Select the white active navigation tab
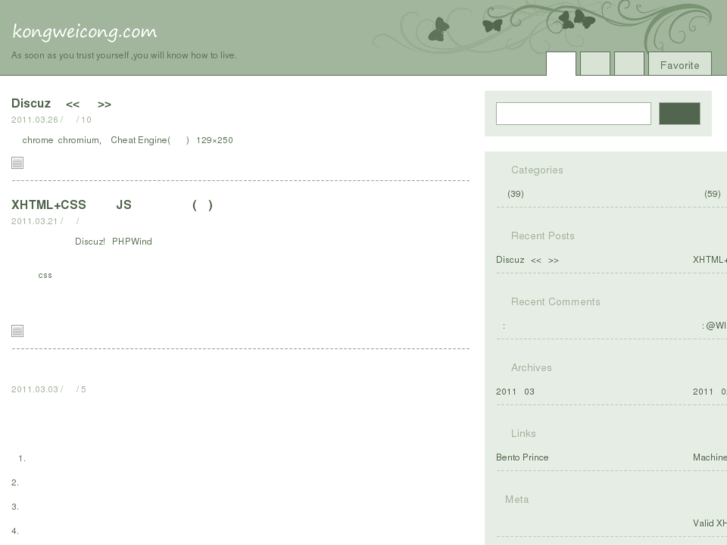 coord(561,64)
